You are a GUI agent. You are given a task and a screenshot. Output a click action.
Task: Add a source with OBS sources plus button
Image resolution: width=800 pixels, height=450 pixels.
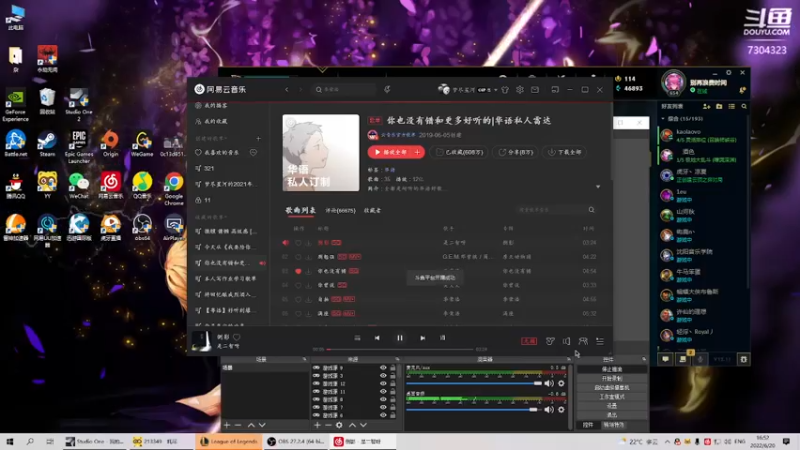317,425
